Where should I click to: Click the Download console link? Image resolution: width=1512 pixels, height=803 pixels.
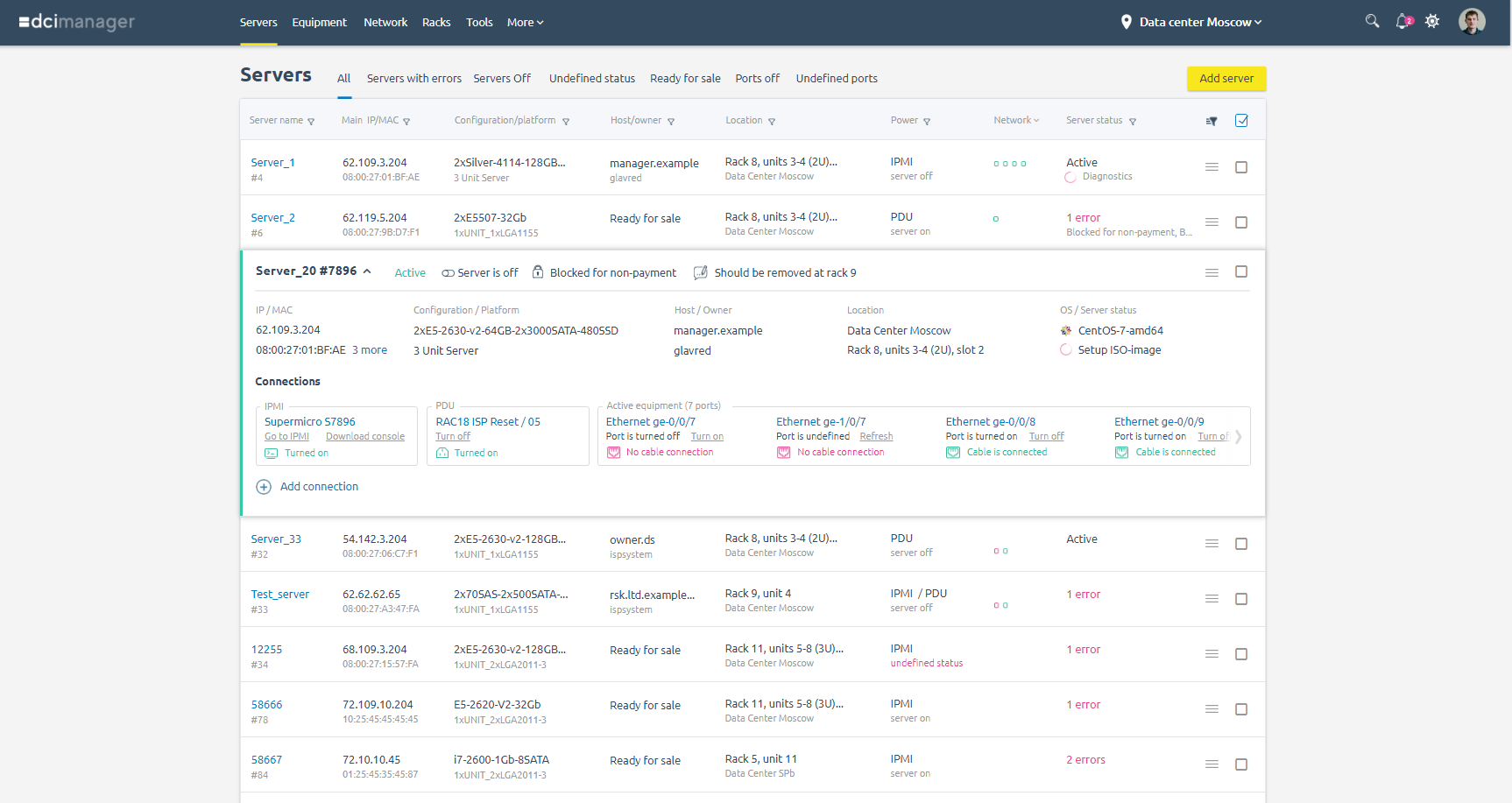coord(365,437)
